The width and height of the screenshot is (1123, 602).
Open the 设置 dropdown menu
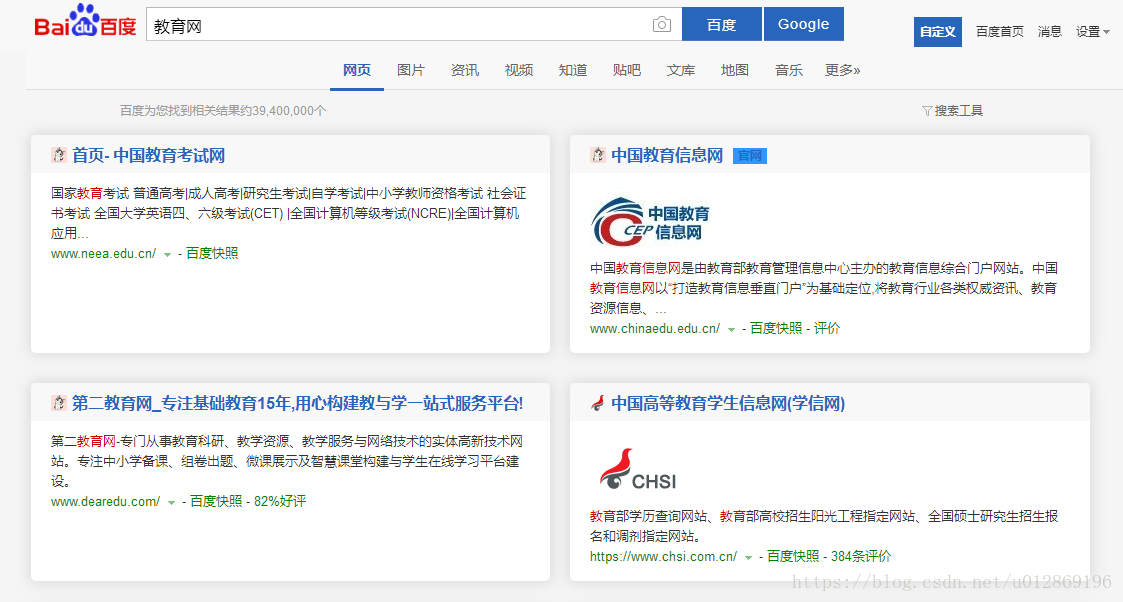(x=1093, y=31)
